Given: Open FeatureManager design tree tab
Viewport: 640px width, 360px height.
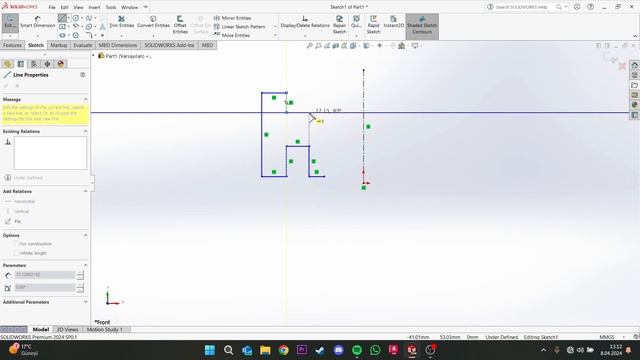Looking at the screenshot, I should (7, 64).
